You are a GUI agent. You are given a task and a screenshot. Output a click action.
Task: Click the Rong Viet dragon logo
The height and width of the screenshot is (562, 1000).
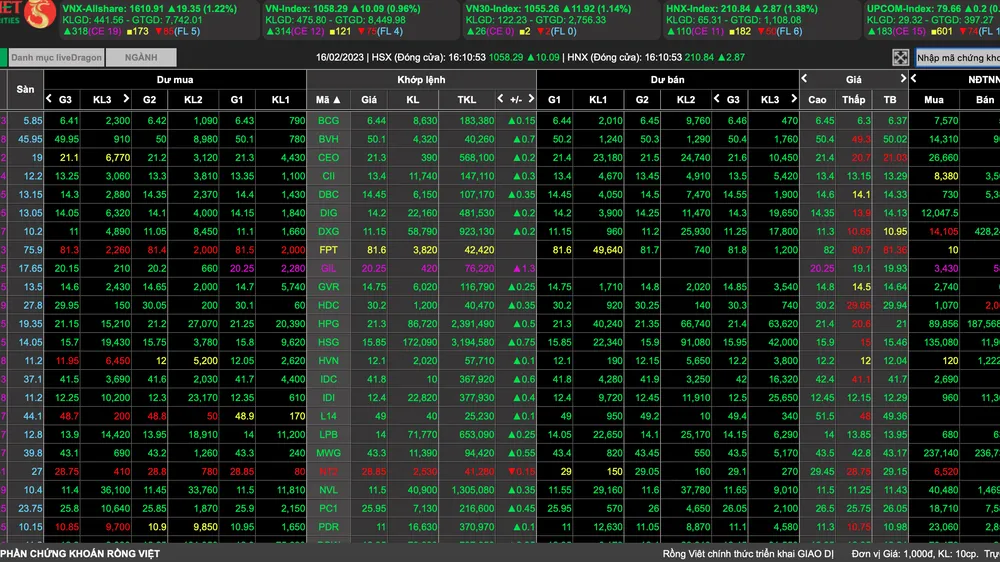coord(39,15)
